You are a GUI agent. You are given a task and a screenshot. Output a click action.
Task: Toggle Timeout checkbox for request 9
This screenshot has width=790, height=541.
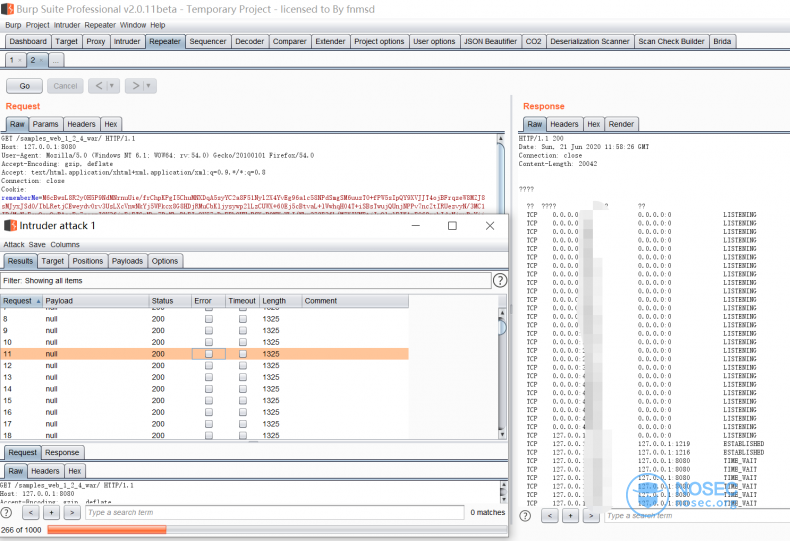[243, 330]
